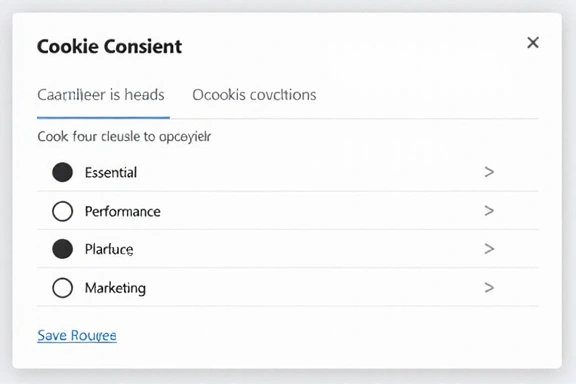The image size is (576, 384).
Task: Click the Marketing category label
Action: point(115,288)
